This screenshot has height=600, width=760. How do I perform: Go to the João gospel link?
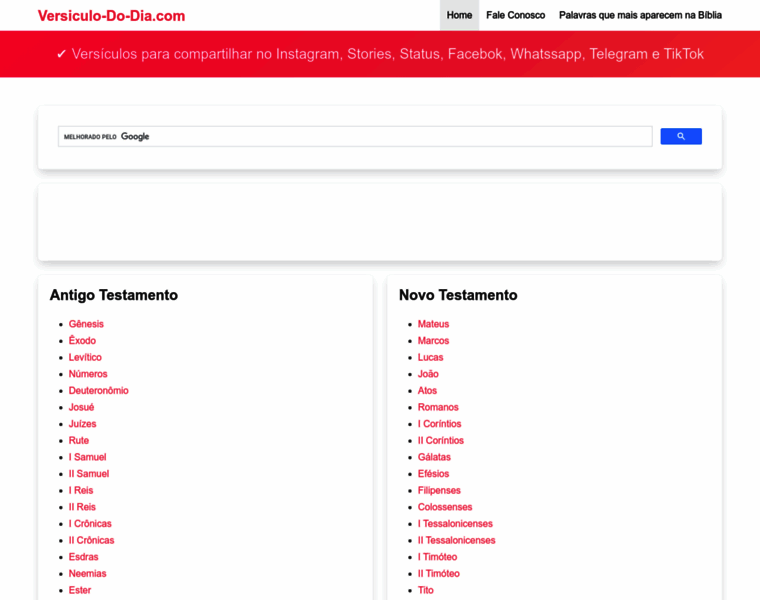tap(428, 374)
